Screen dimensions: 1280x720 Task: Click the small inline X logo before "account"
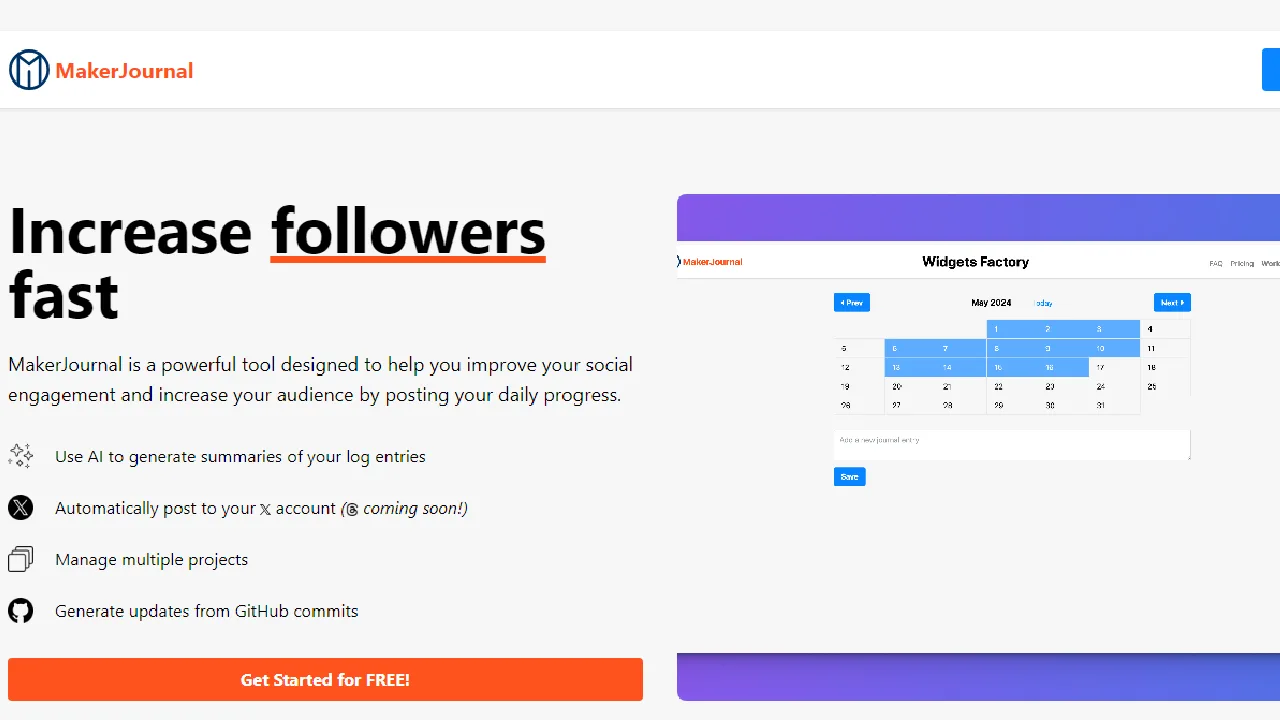tap(265, 509)
